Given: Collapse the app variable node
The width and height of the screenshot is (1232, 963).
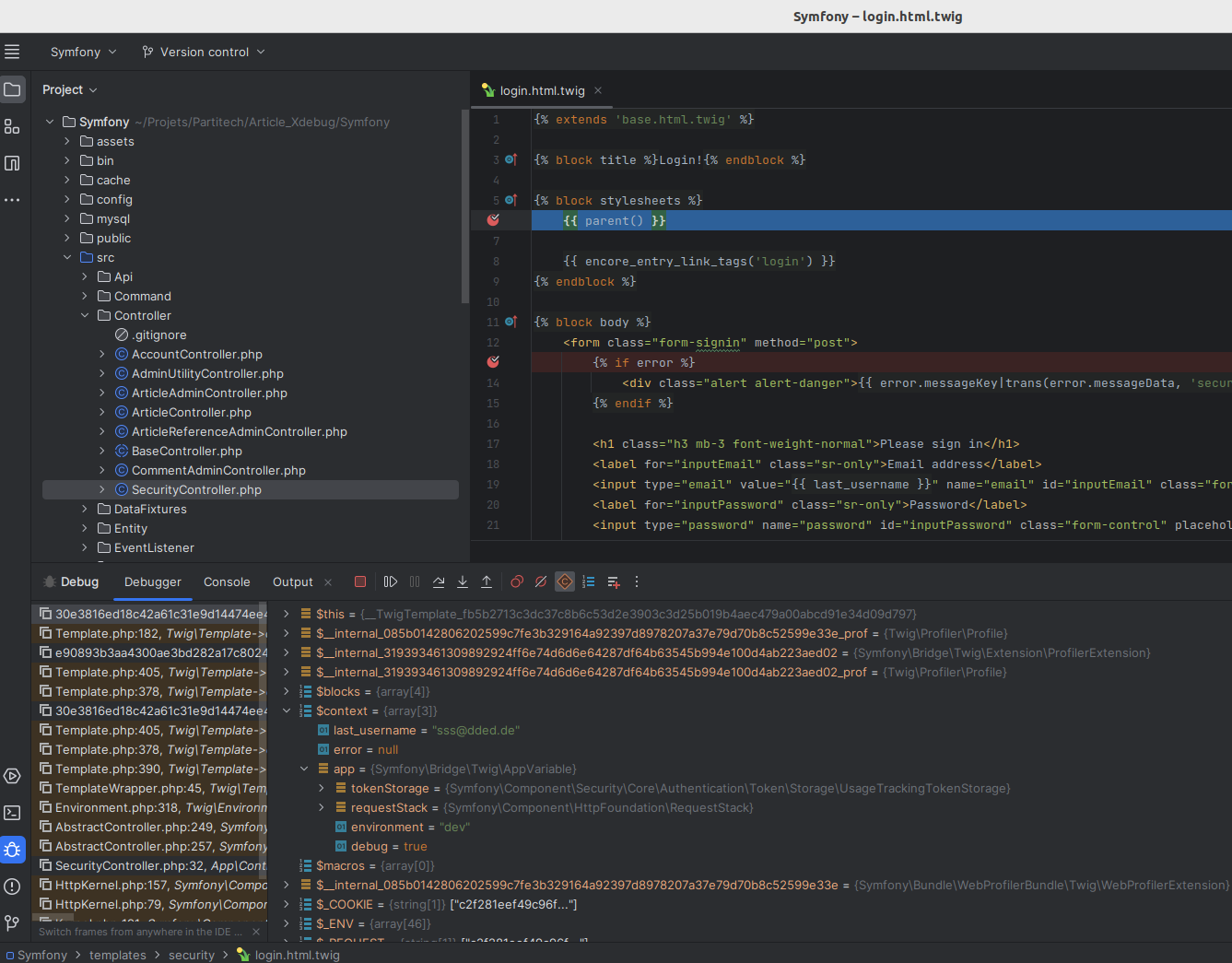Looking at the screenshot, I should tap(304, 769).
